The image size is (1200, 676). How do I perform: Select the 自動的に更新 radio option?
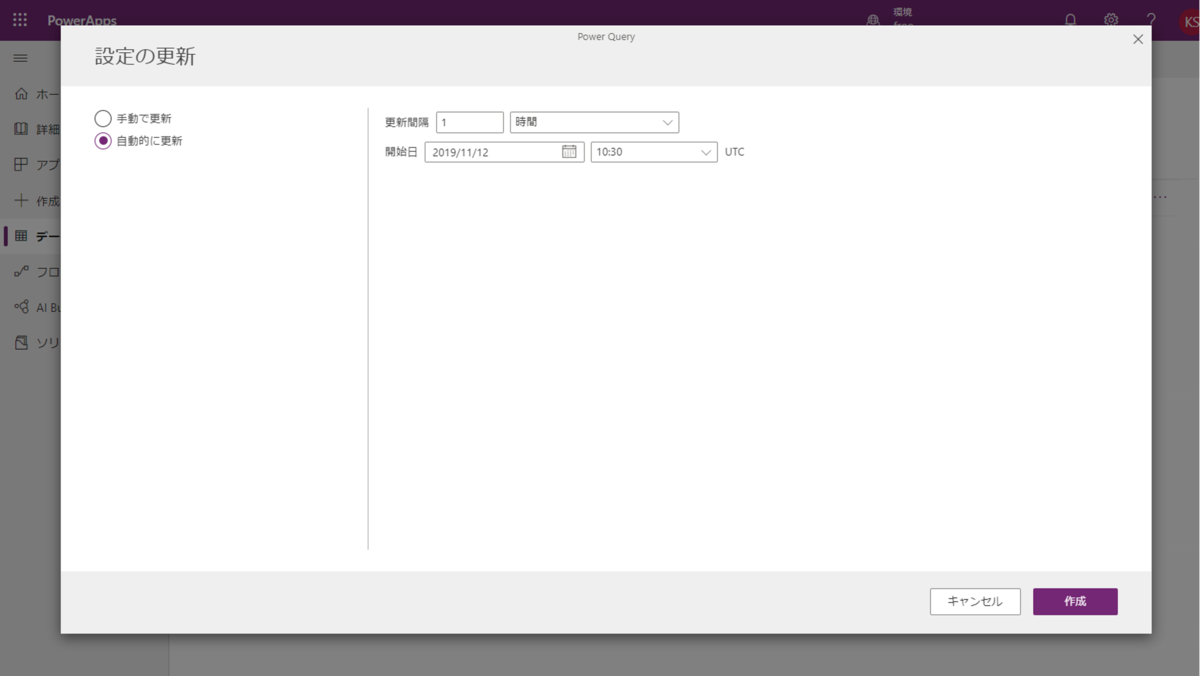(103, 141)
